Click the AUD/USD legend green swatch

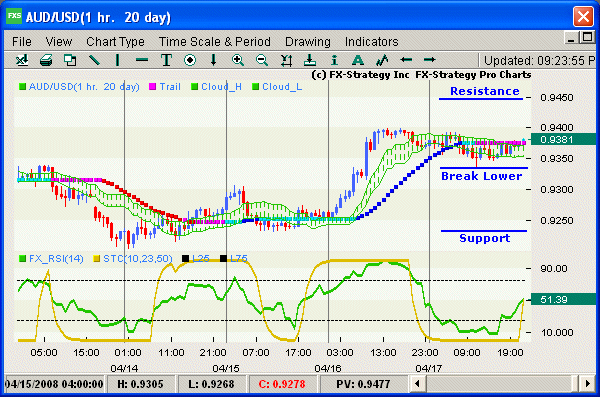[x=23, y=87]
